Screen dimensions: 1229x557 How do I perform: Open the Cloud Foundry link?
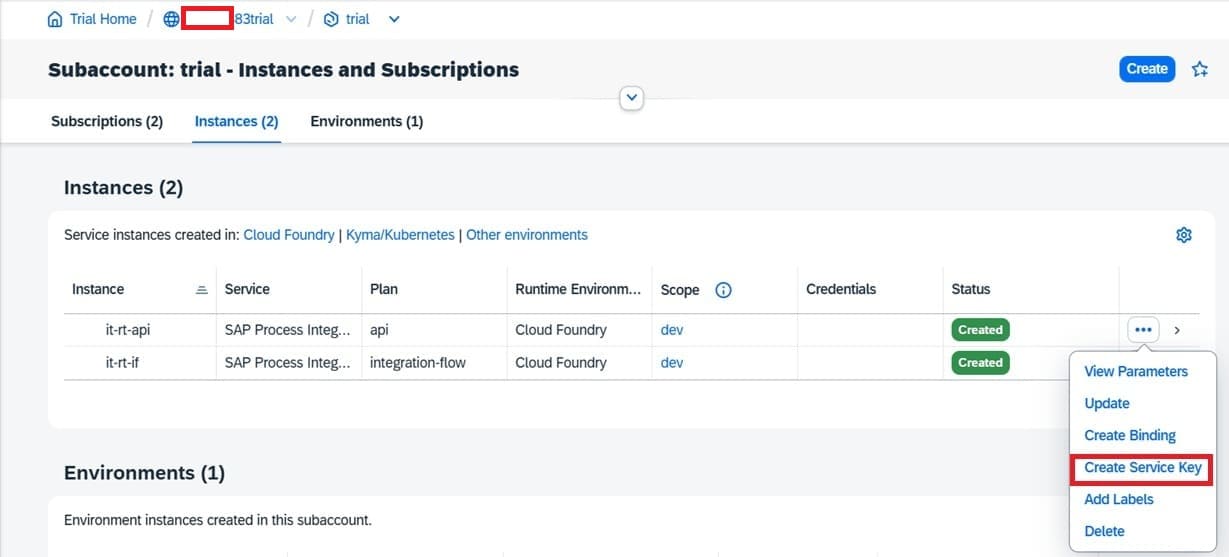point(289,235)
